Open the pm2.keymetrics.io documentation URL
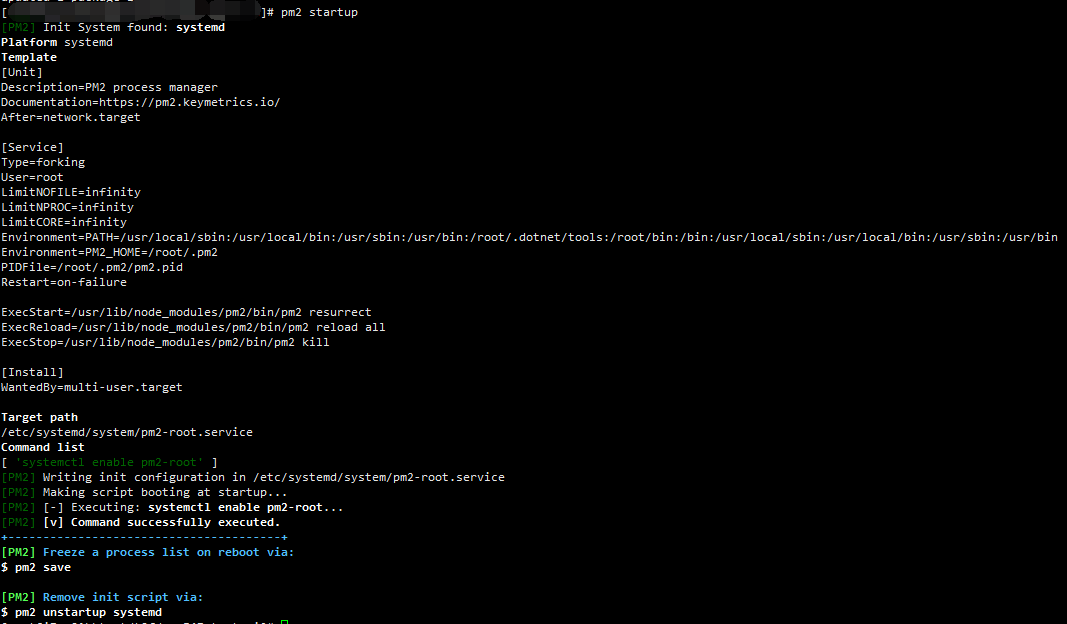The image size is (1067, 624). [x=188, y=102]
